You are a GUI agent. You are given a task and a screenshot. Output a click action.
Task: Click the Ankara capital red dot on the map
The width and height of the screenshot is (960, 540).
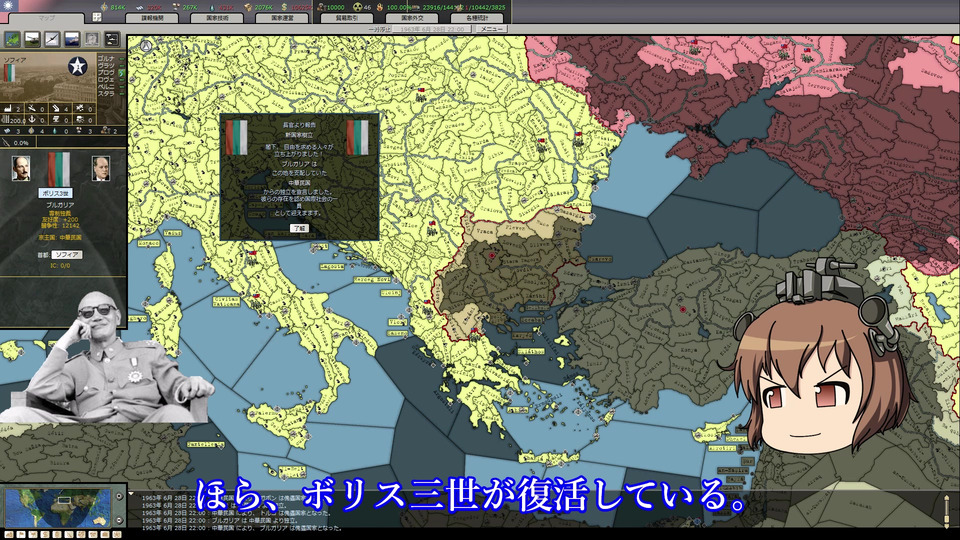[683, 310]
